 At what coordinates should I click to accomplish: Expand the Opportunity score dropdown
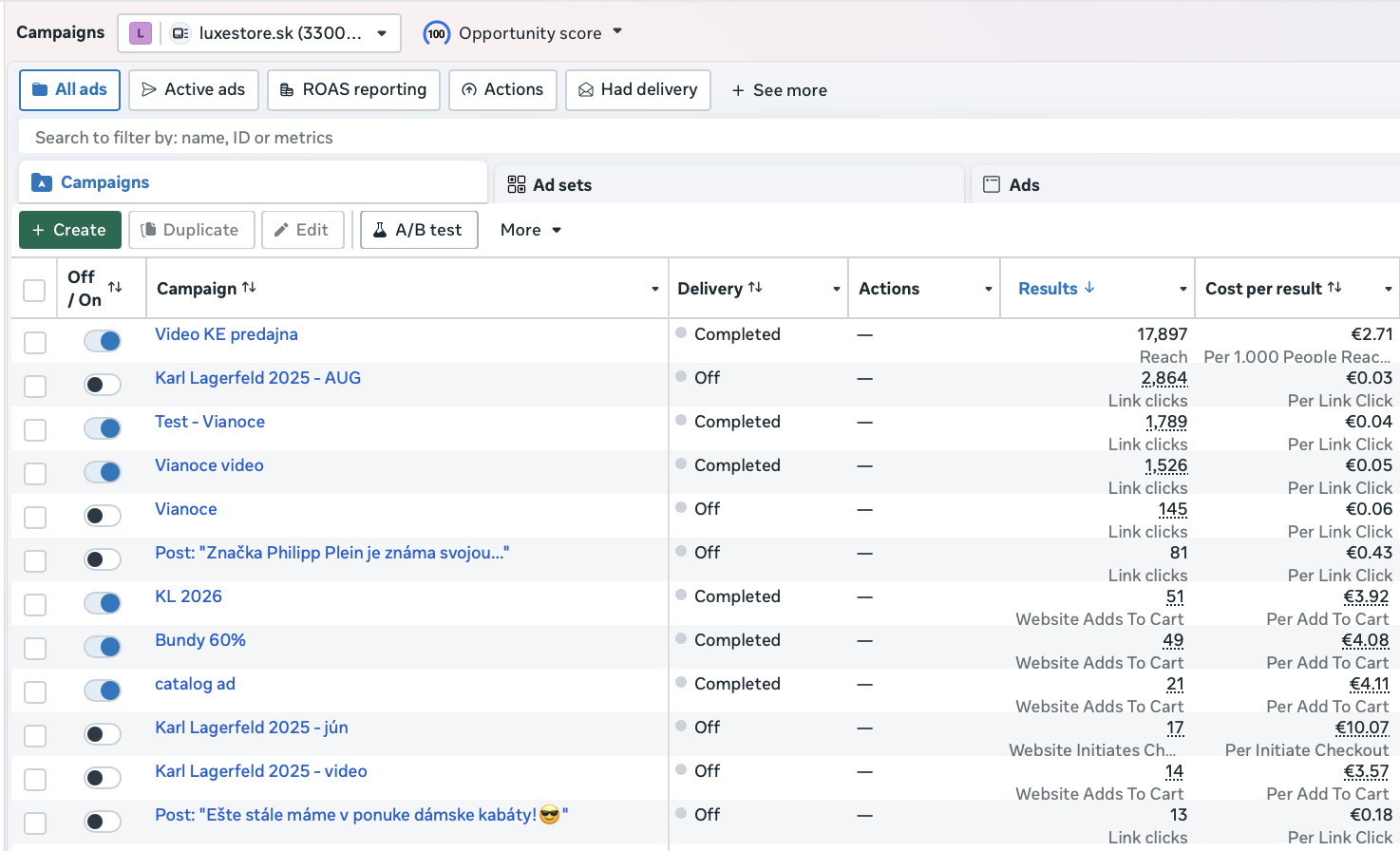coord(617,31)
